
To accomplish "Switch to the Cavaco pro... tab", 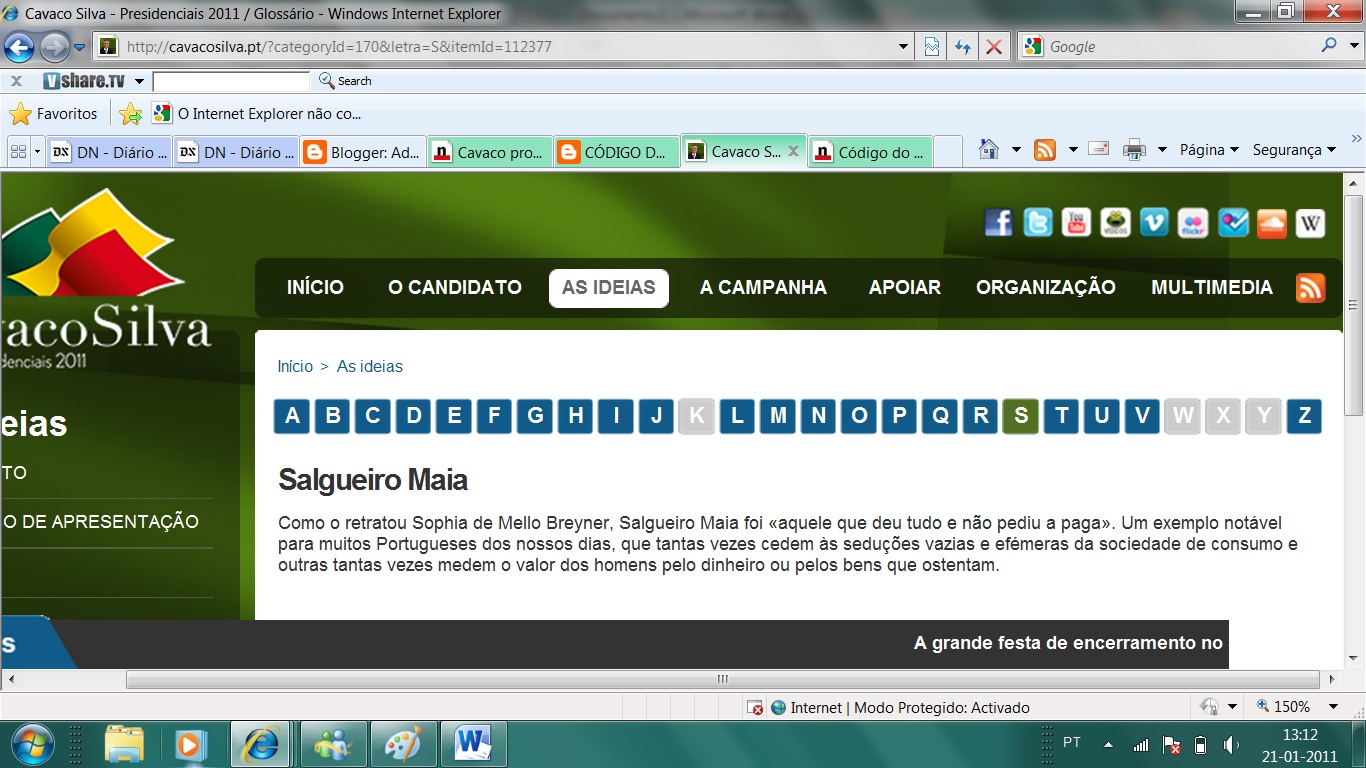I will (490, 152).
